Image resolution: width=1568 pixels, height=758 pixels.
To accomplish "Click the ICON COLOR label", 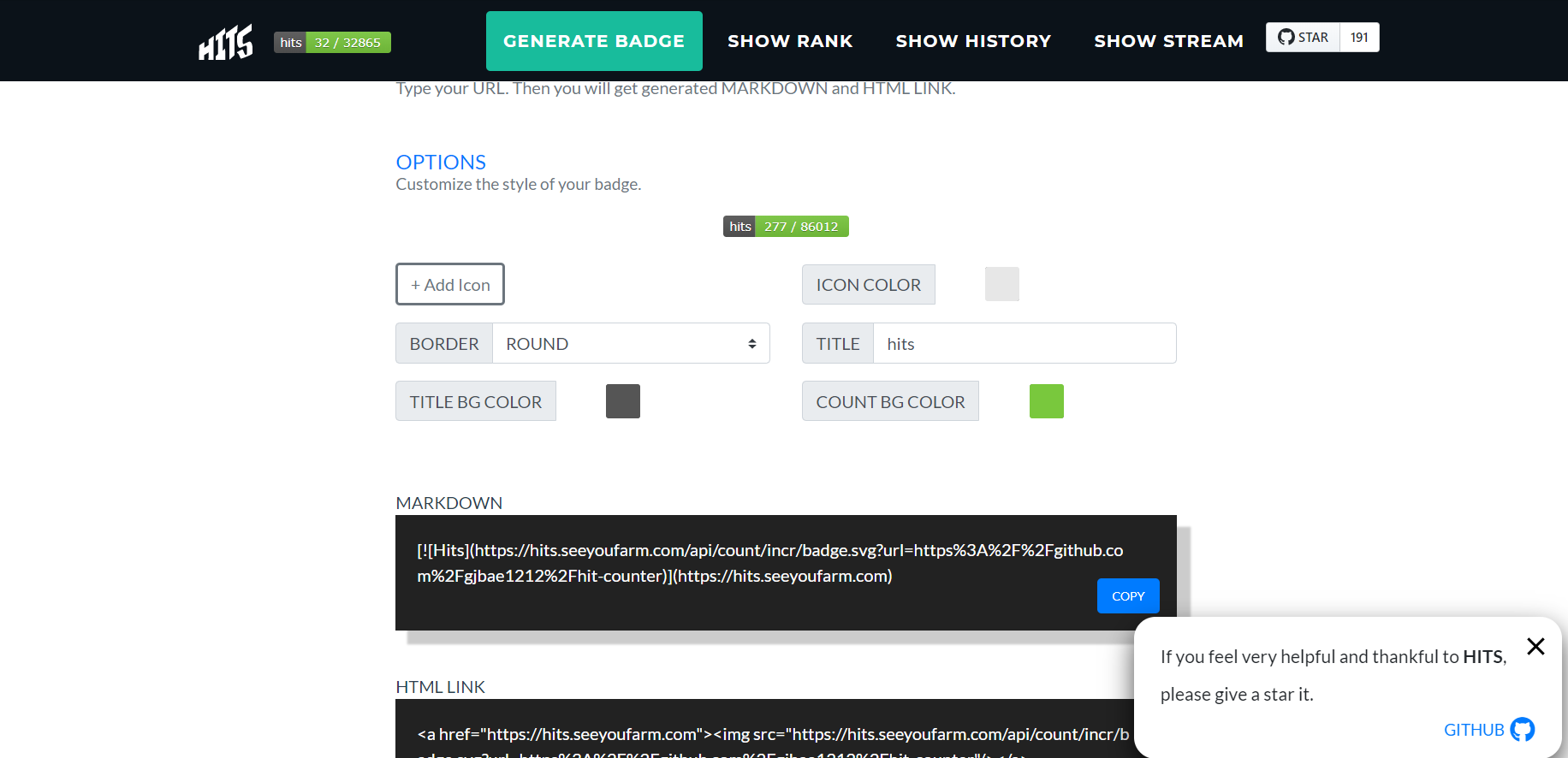I will [869, 285].
